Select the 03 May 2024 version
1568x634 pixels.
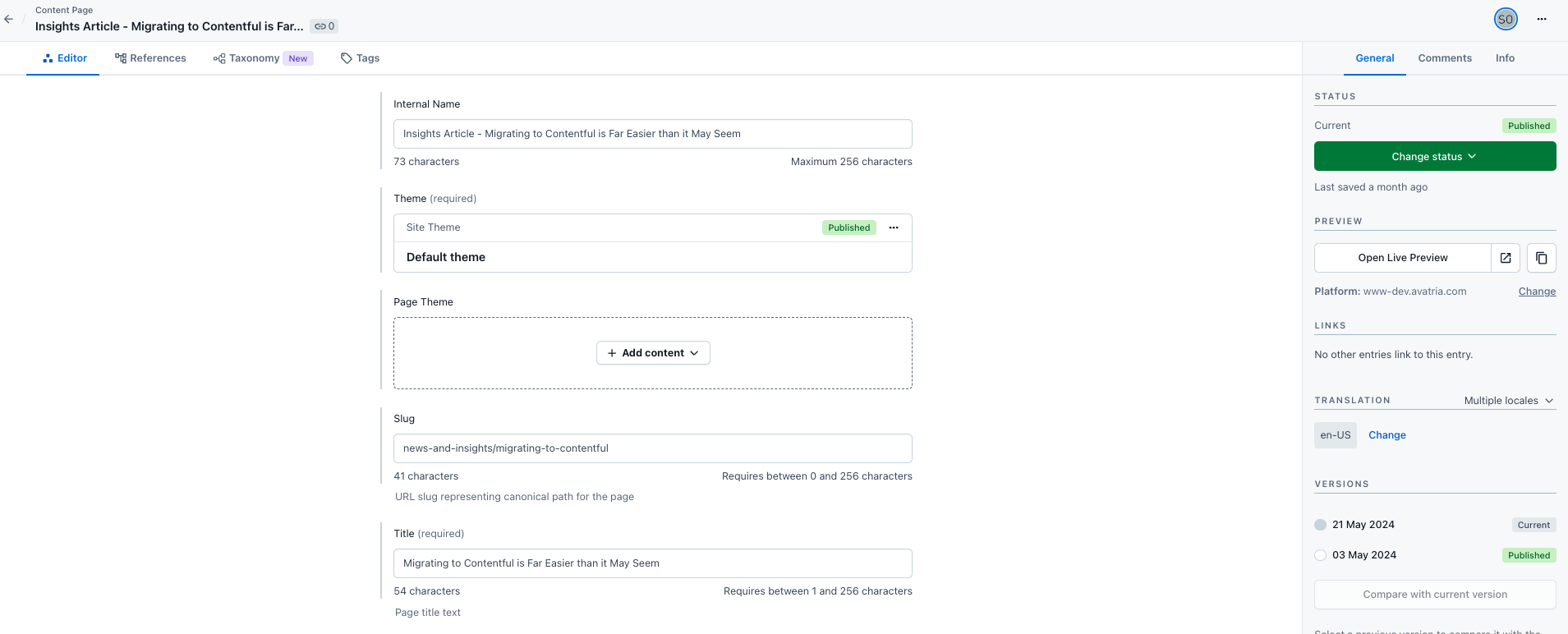1321,555
